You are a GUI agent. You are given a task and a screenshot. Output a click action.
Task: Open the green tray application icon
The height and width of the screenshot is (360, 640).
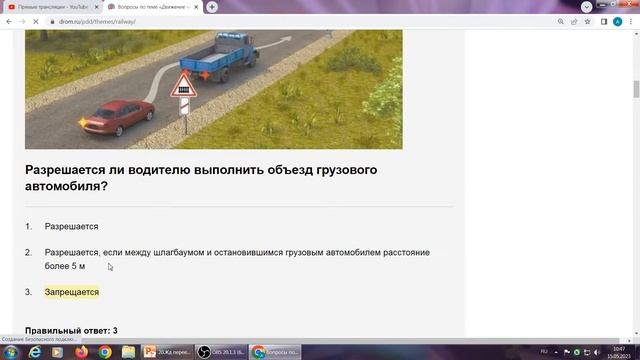click(577, 352)
